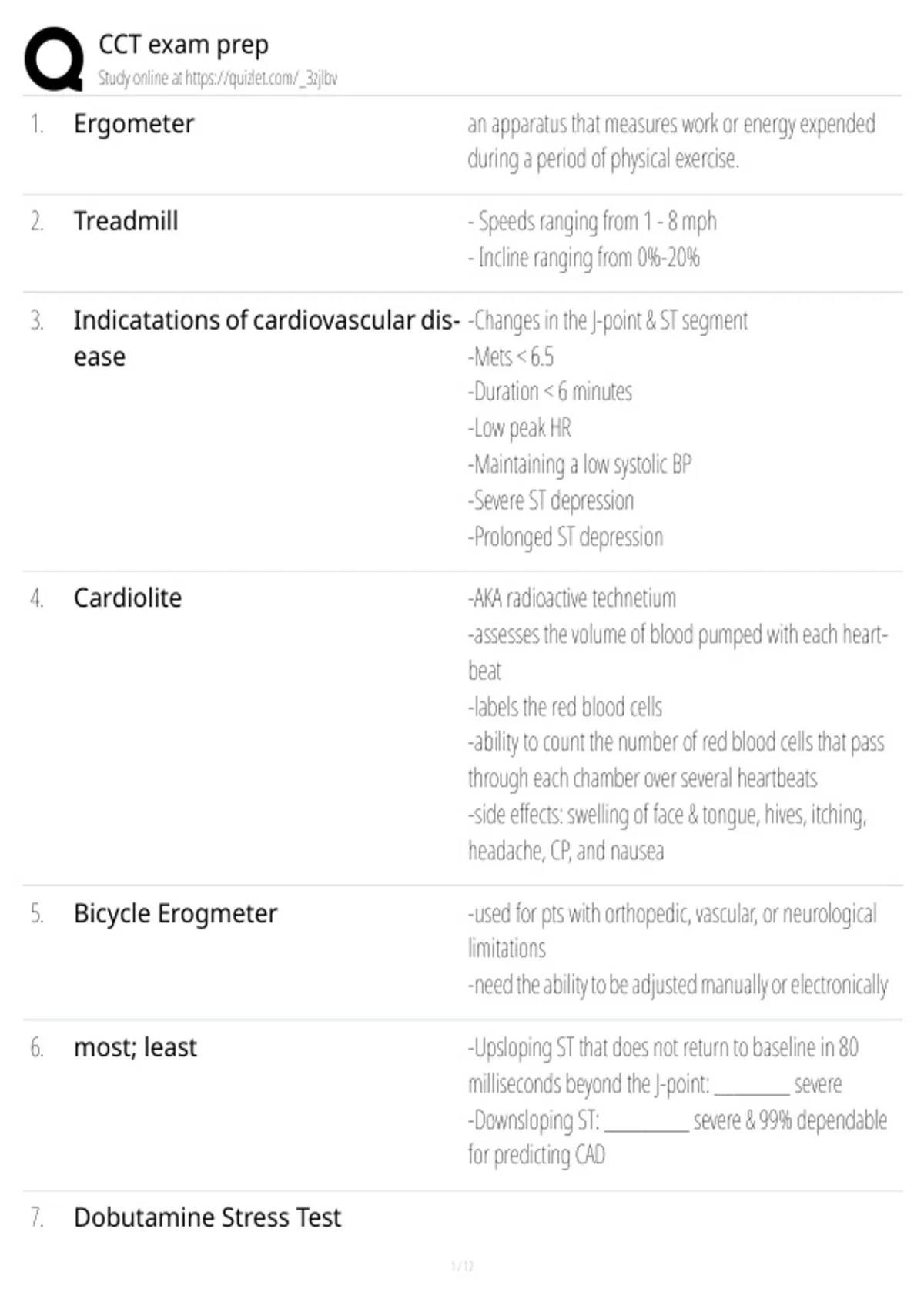Click the Low peak HR line
The image size is (924, 1309).
click(x=520, y=428)
